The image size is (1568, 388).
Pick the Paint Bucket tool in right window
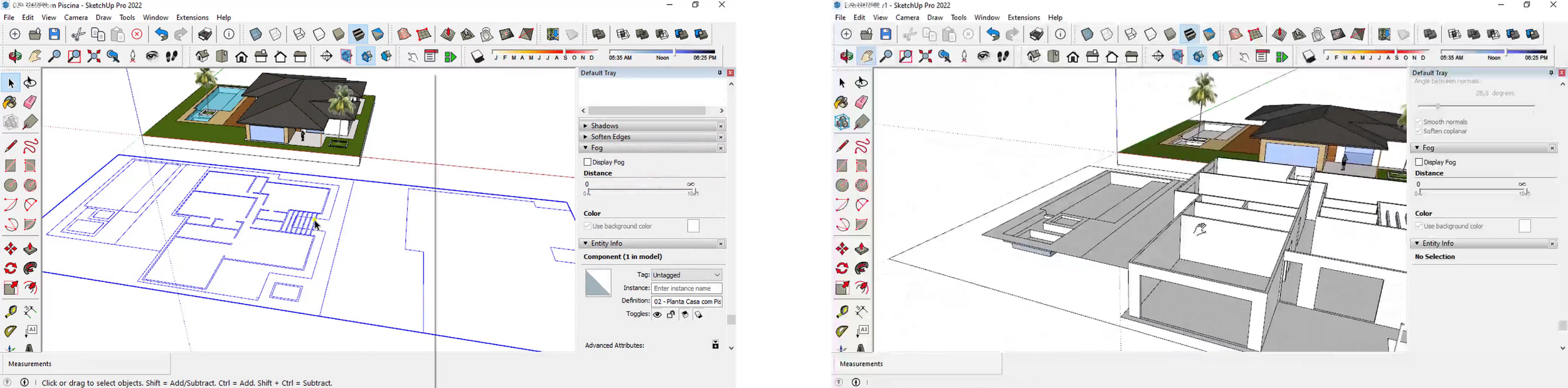842,102
